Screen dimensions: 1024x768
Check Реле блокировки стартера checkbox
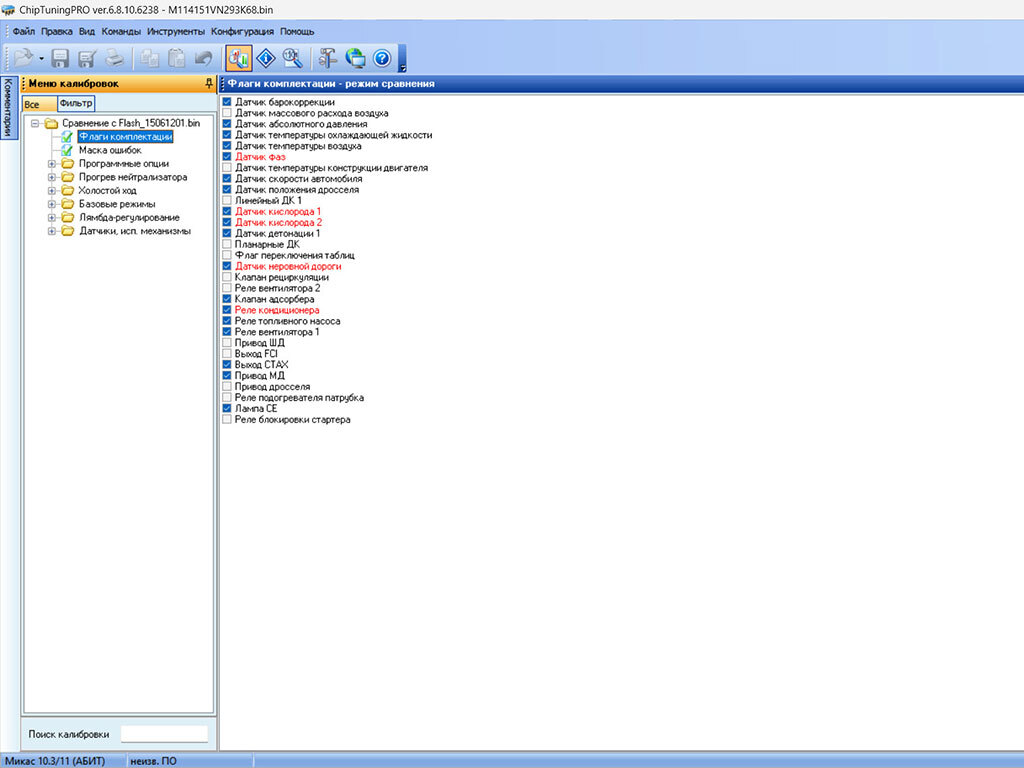coord(227,419)
